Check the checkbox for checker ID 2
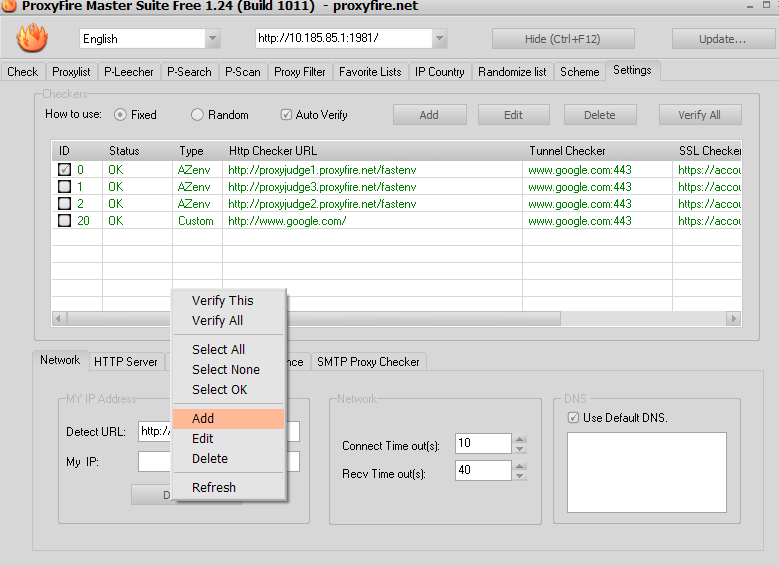 (x=65, y=204)
